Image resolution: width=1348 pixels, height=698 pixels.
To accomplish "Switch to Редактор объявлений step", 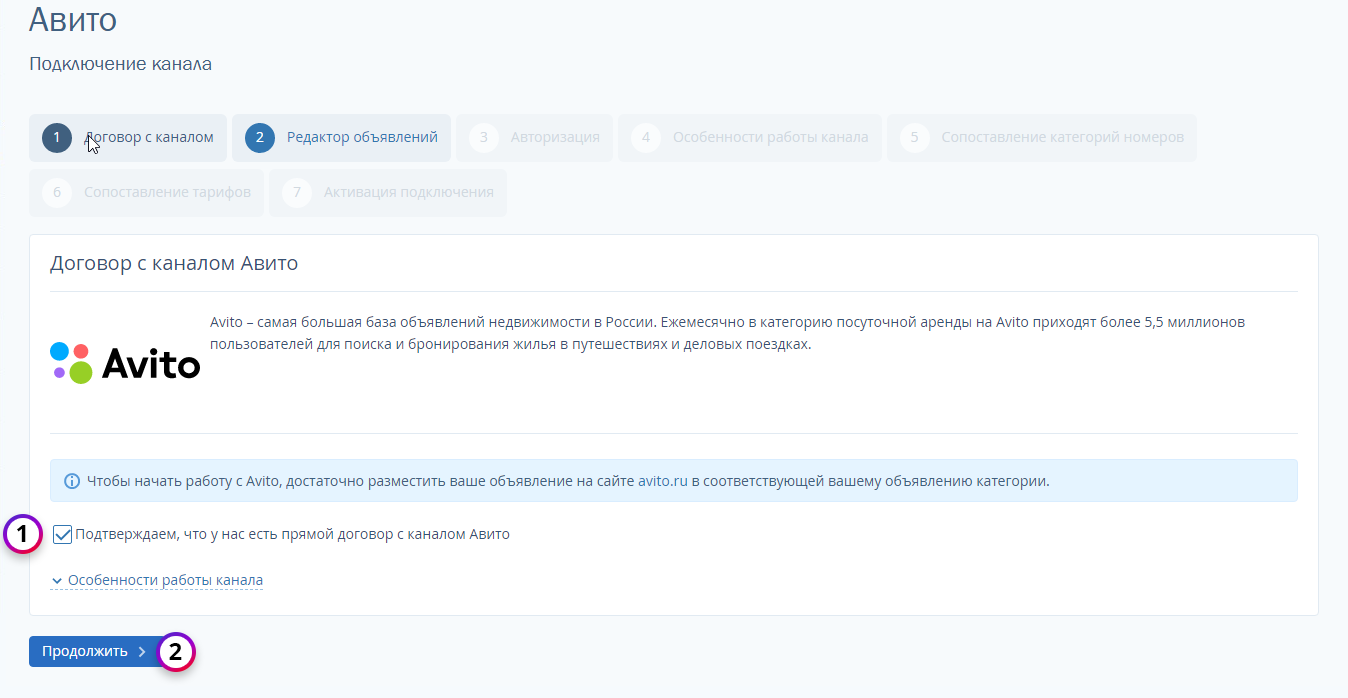I will point(362,138).
